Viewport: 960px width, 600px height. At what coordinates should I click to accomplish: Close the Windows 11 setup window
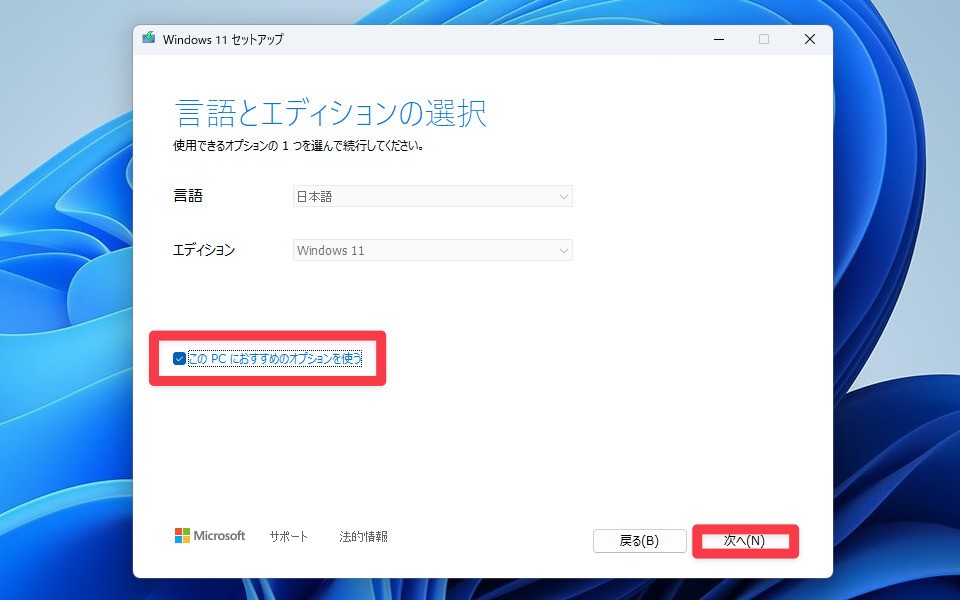[809, 39]
